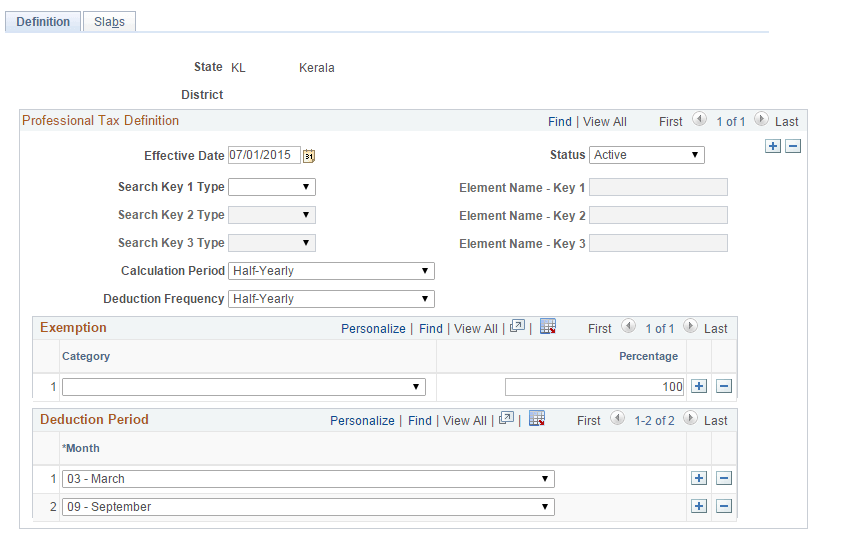The width and height of the screenshot is (861, 542).
Task: Add a row in Exemption grid
Action: [x=698, y=386]
